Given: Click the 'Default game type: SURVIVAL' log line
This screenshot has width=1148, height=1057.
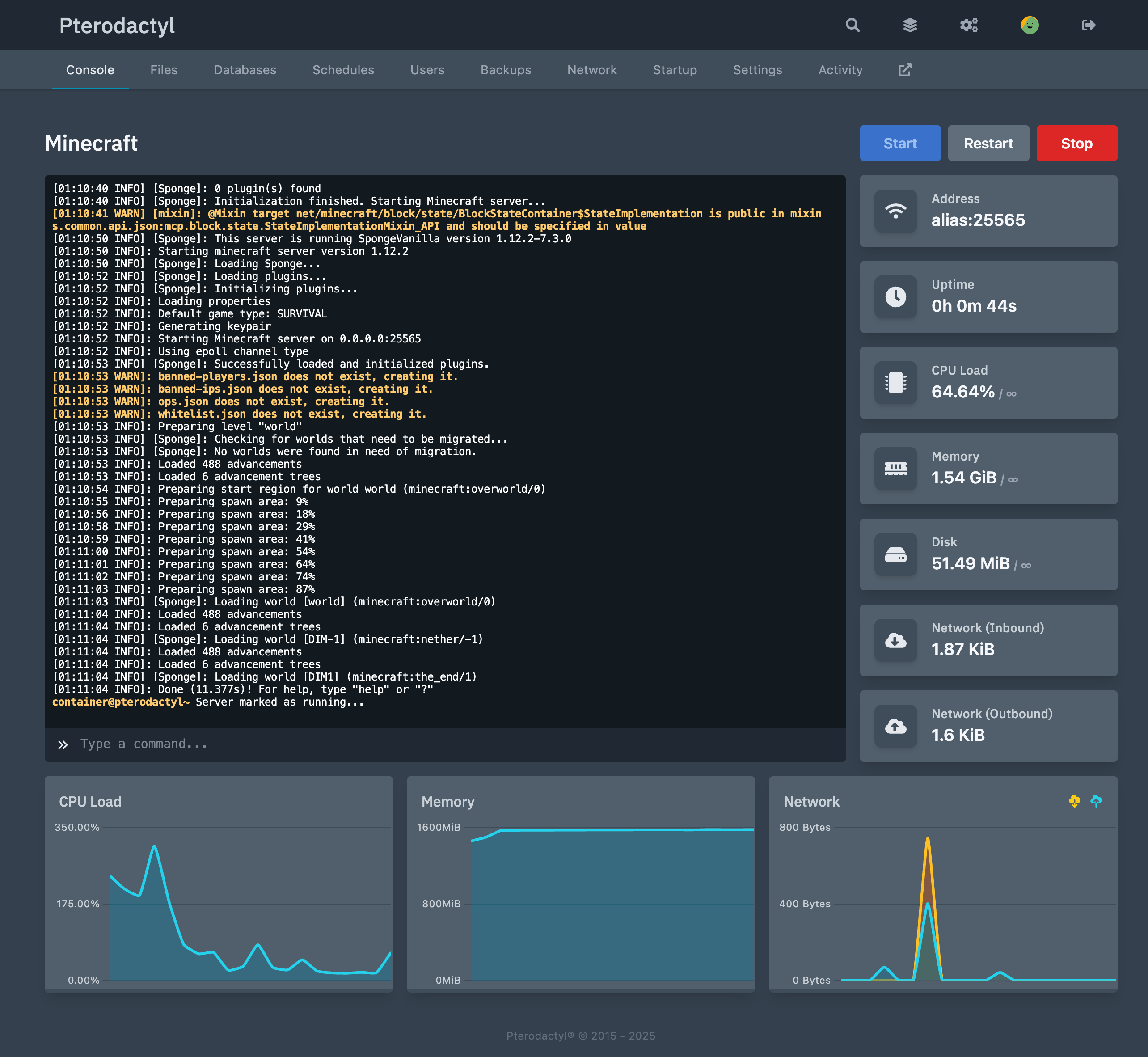Looking at the screenshot, I should 190,313.
